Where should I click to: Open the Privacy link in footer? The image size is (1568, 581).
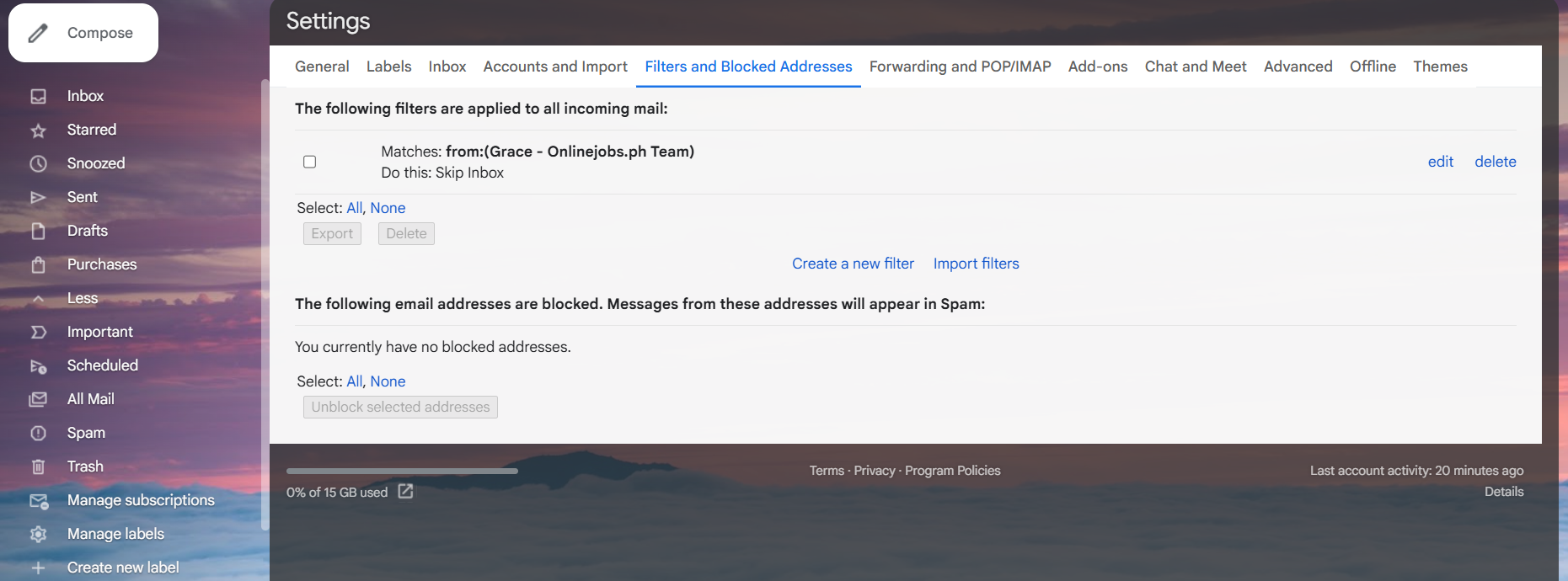point(875,471)
